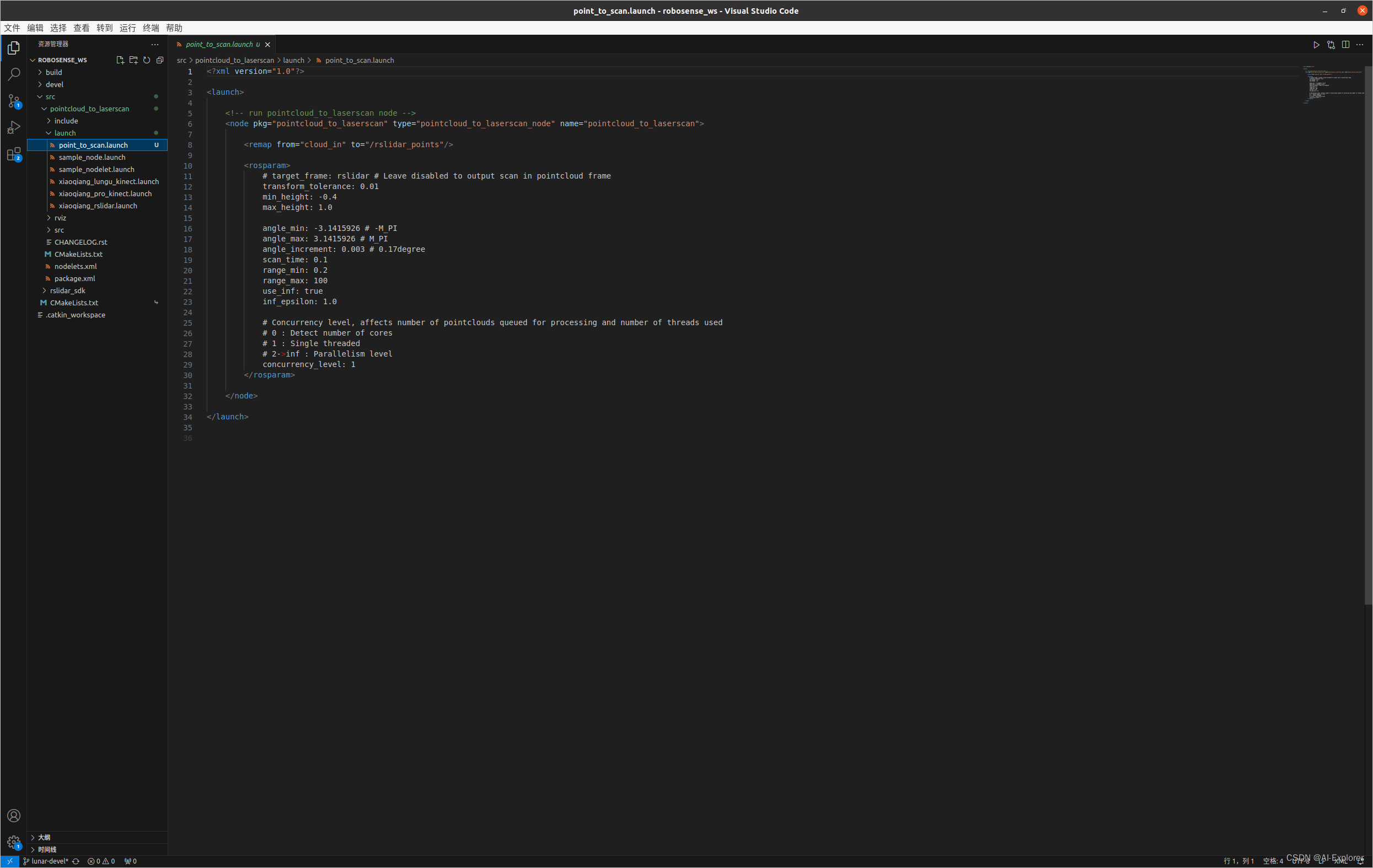This screenshot has width=1373, height=868.
Task: Open the Accounts menu in activity bar
Action: 14,816
